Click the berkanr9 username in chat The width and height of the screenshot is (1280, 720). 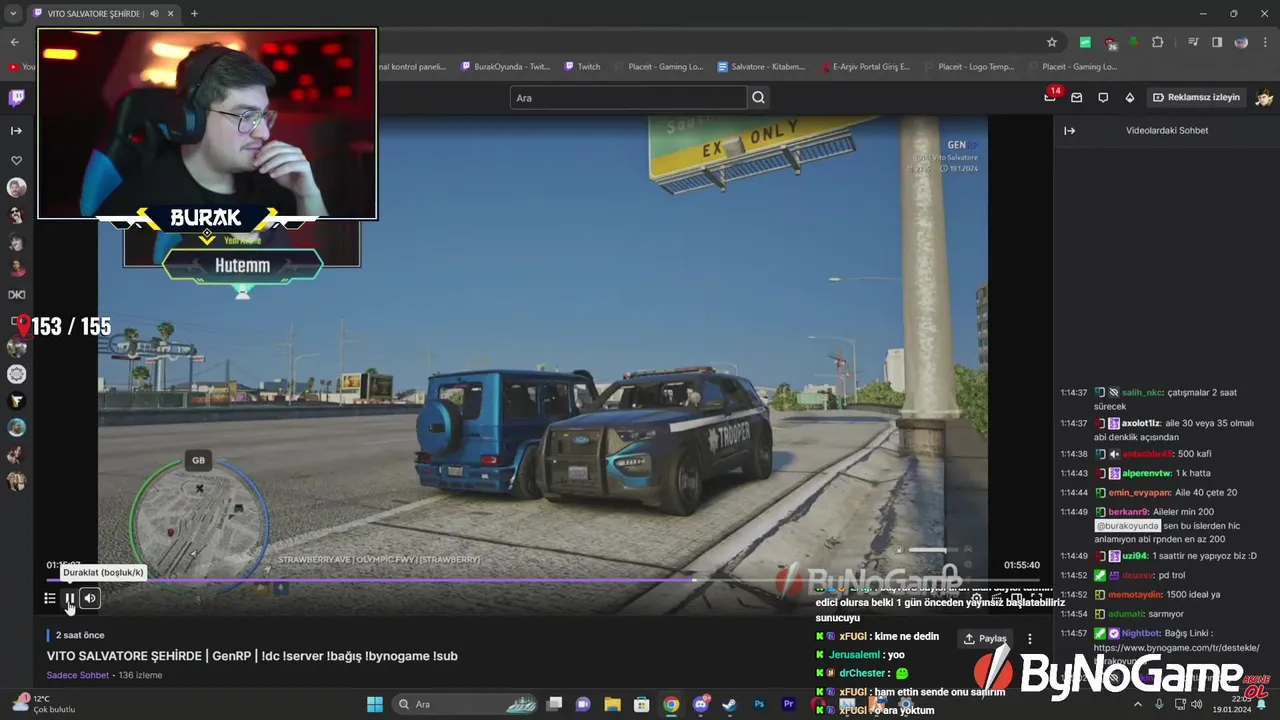point(1129,512)
